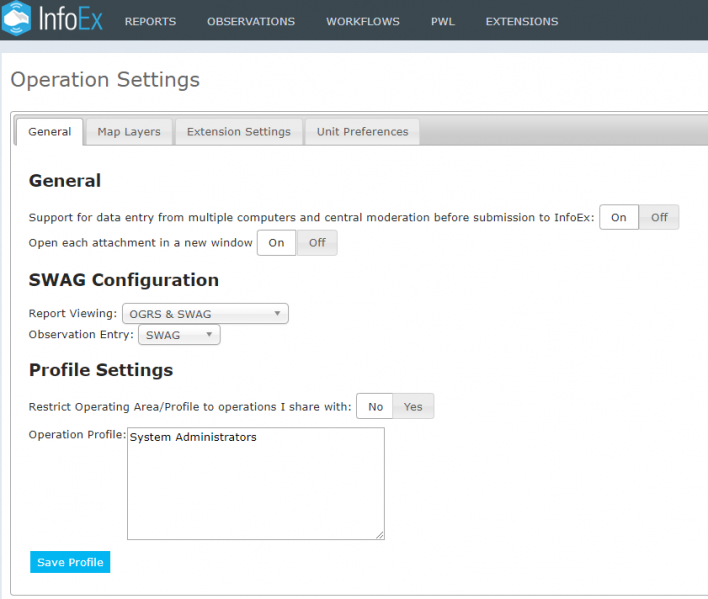708x599 pixels.
Task: Turn On central moderation support
Action: tap(619, 217)
